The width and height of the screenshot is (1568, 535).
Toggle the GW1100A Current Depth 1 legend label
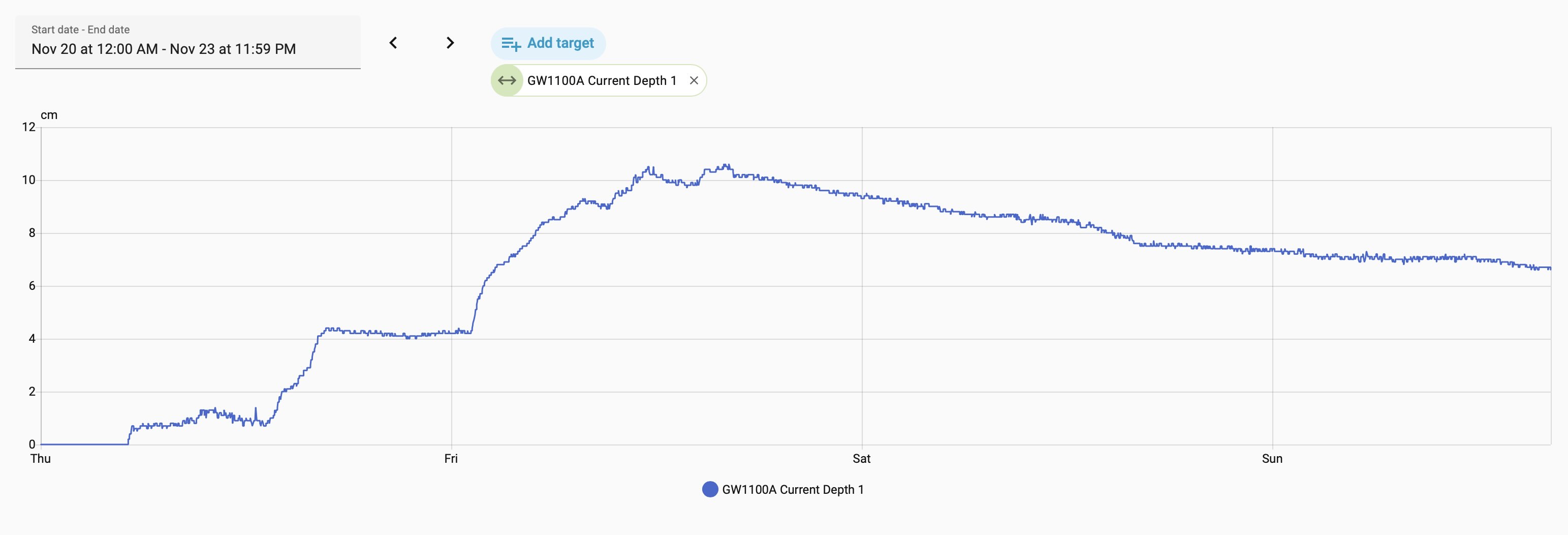coord(793,489)
